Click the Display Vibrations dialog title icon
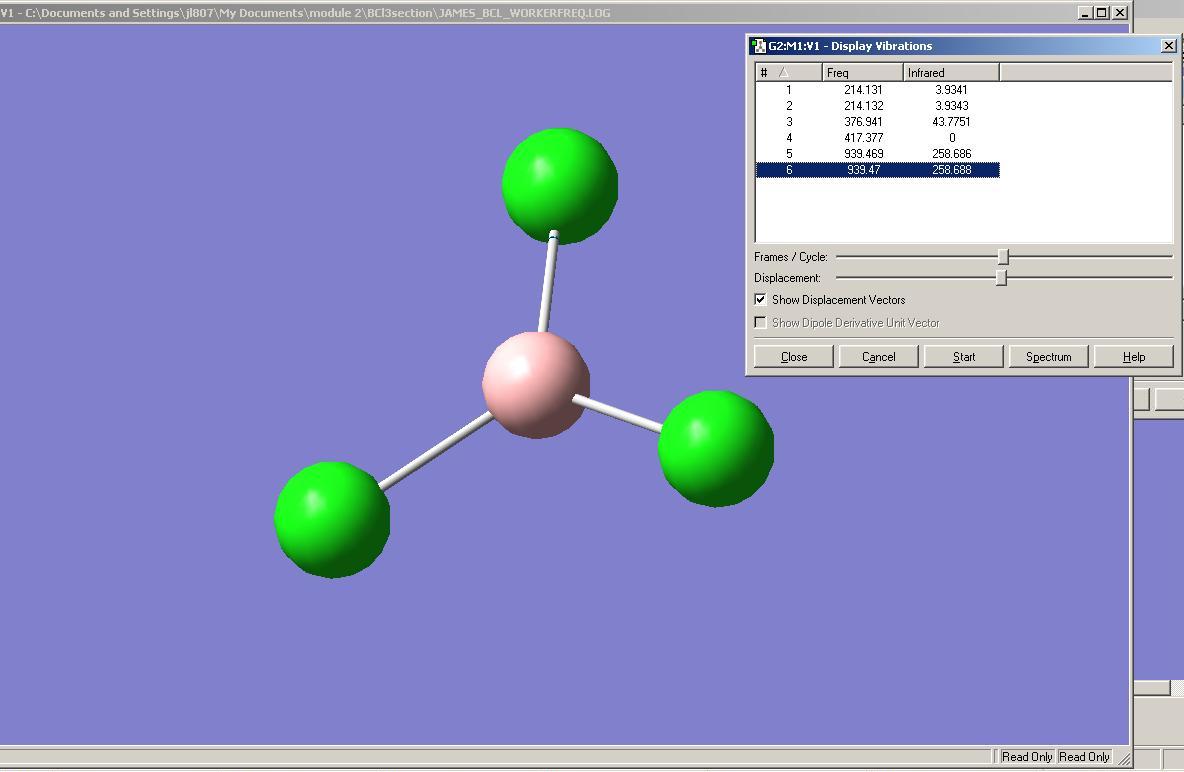 coord(758,46)
